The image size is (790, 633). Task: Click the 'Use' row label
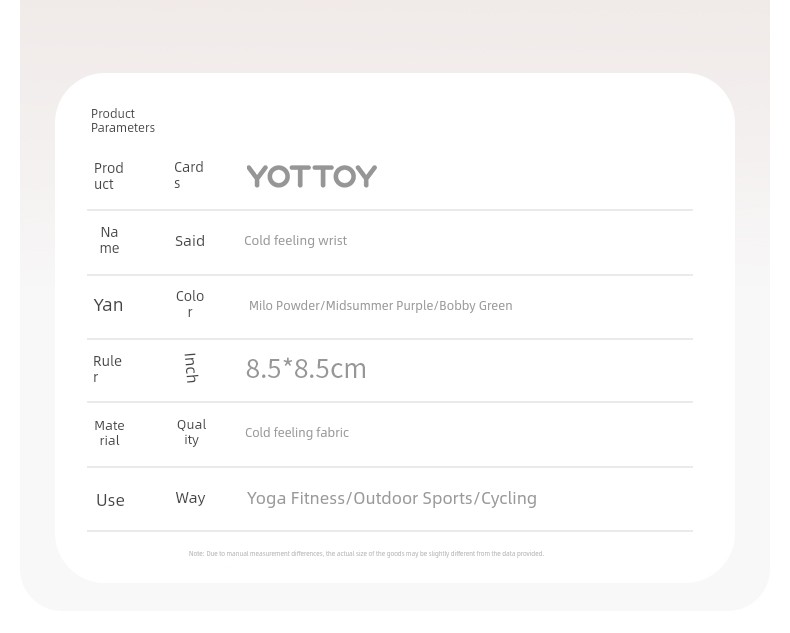[110, 500]
